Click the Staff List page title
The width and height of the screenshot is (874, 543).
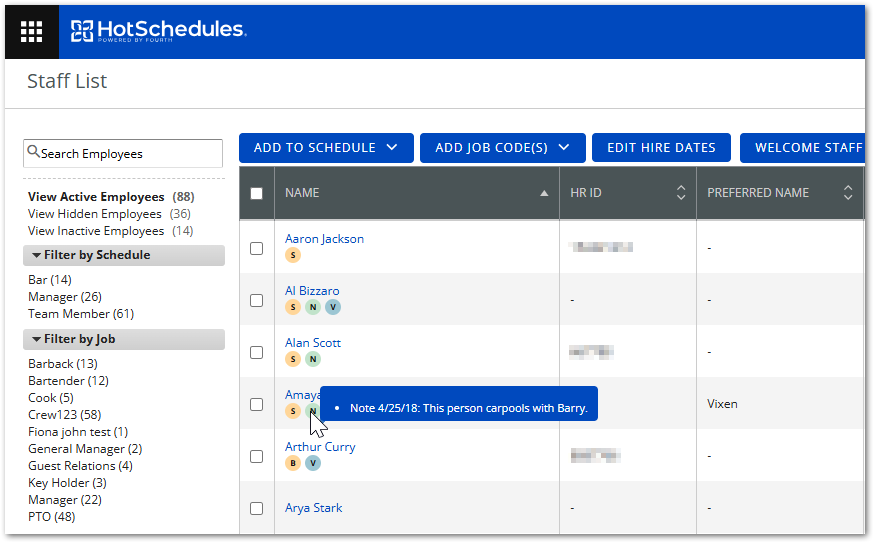67,81
